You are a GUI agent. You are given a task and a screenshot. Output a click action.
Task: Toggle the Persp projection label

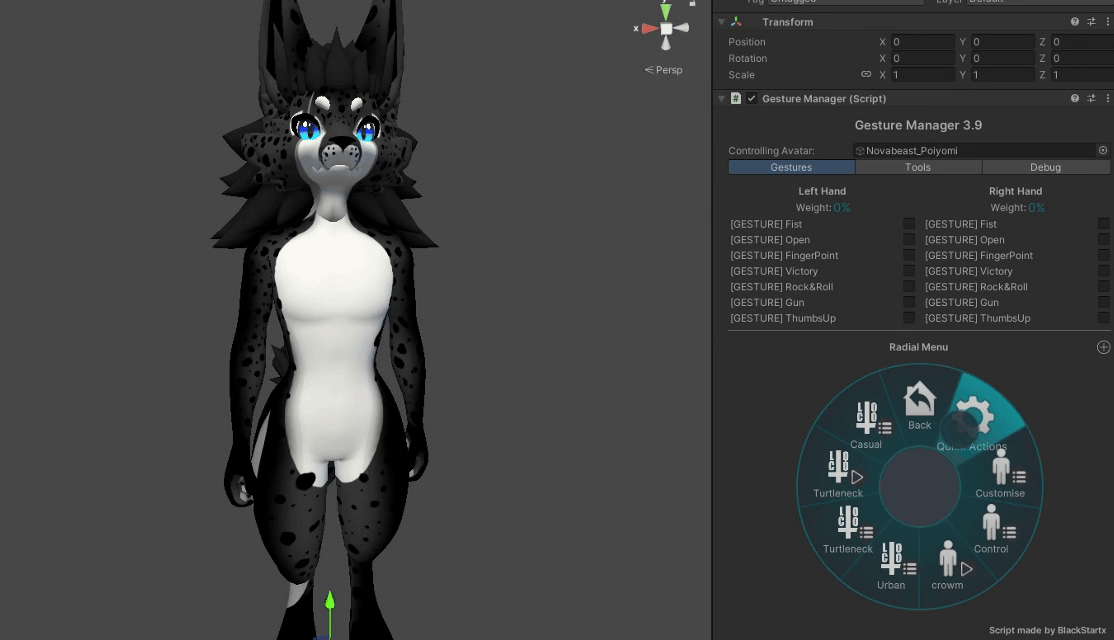click(664, 70)
